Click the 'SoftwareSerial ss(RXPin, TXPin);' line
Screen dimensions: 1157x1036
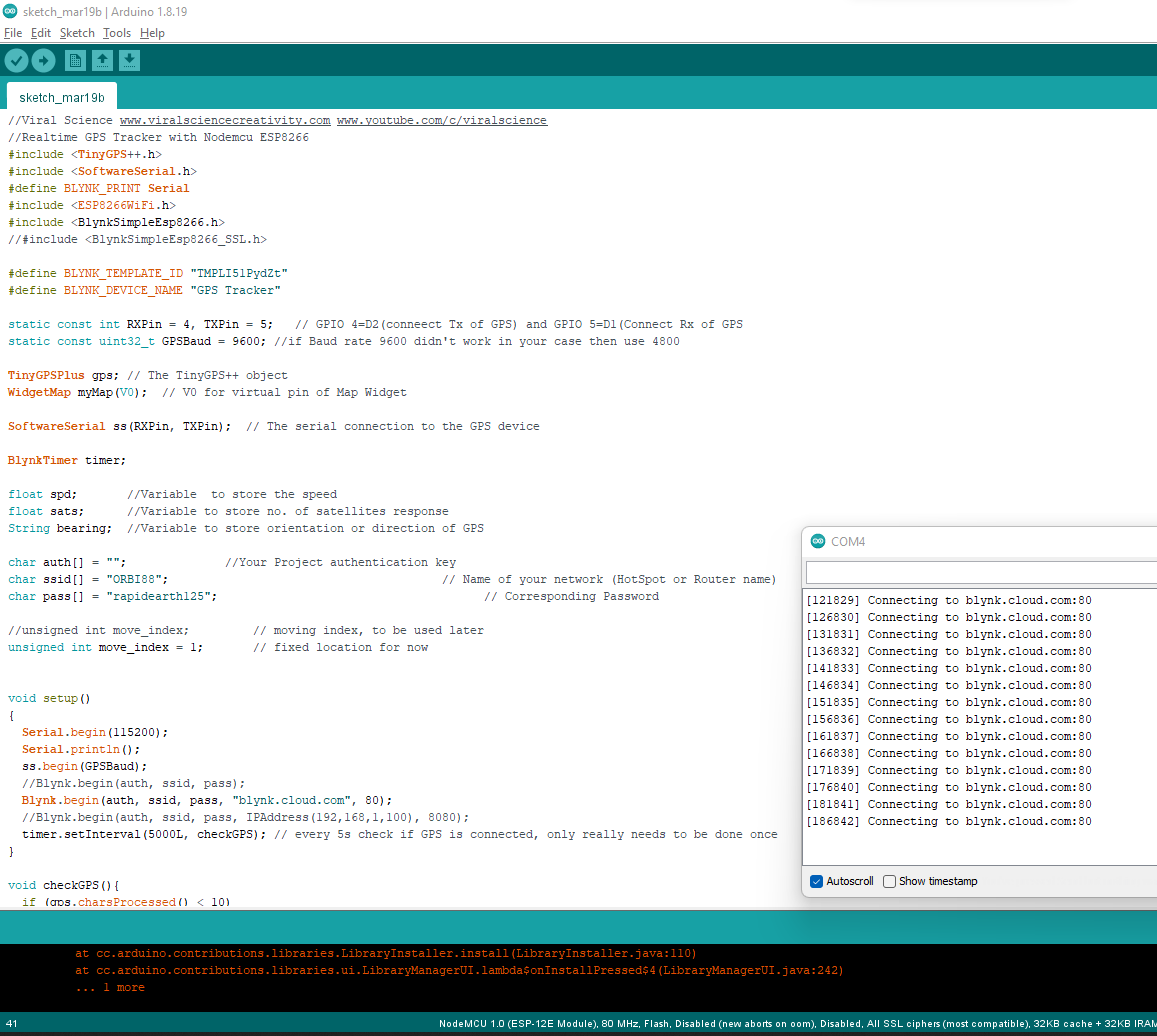point(273,426)
